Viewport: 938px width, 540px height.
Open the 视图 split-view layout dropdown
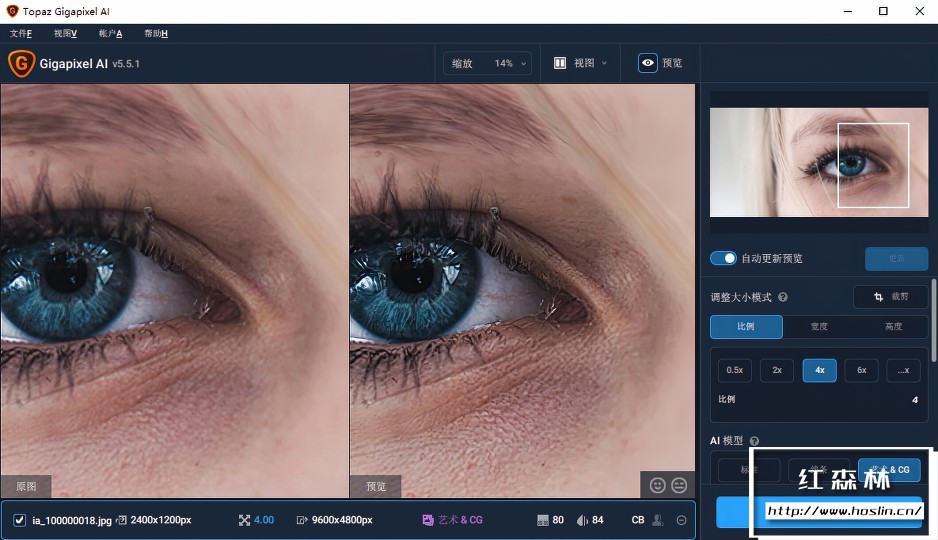[x=580, y=63]
